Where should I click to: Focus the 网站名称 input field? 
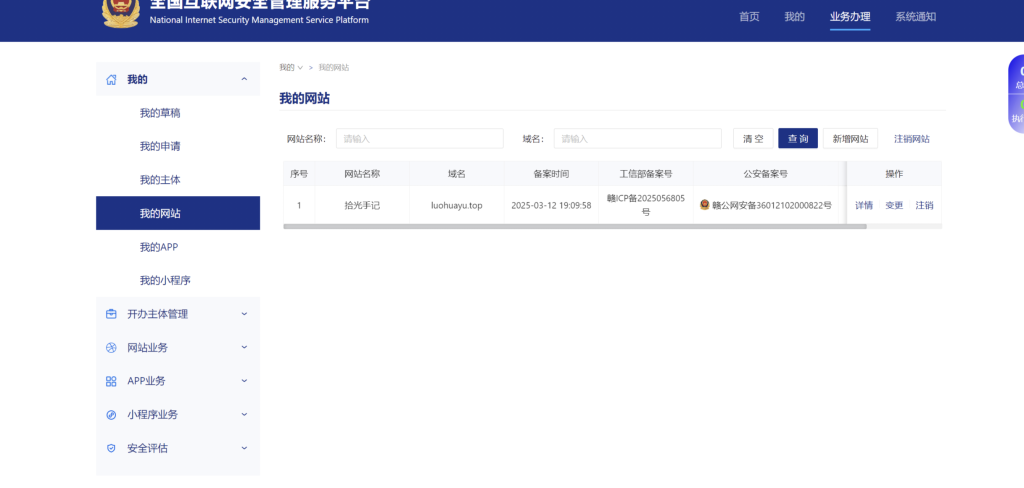coord(419,139)
